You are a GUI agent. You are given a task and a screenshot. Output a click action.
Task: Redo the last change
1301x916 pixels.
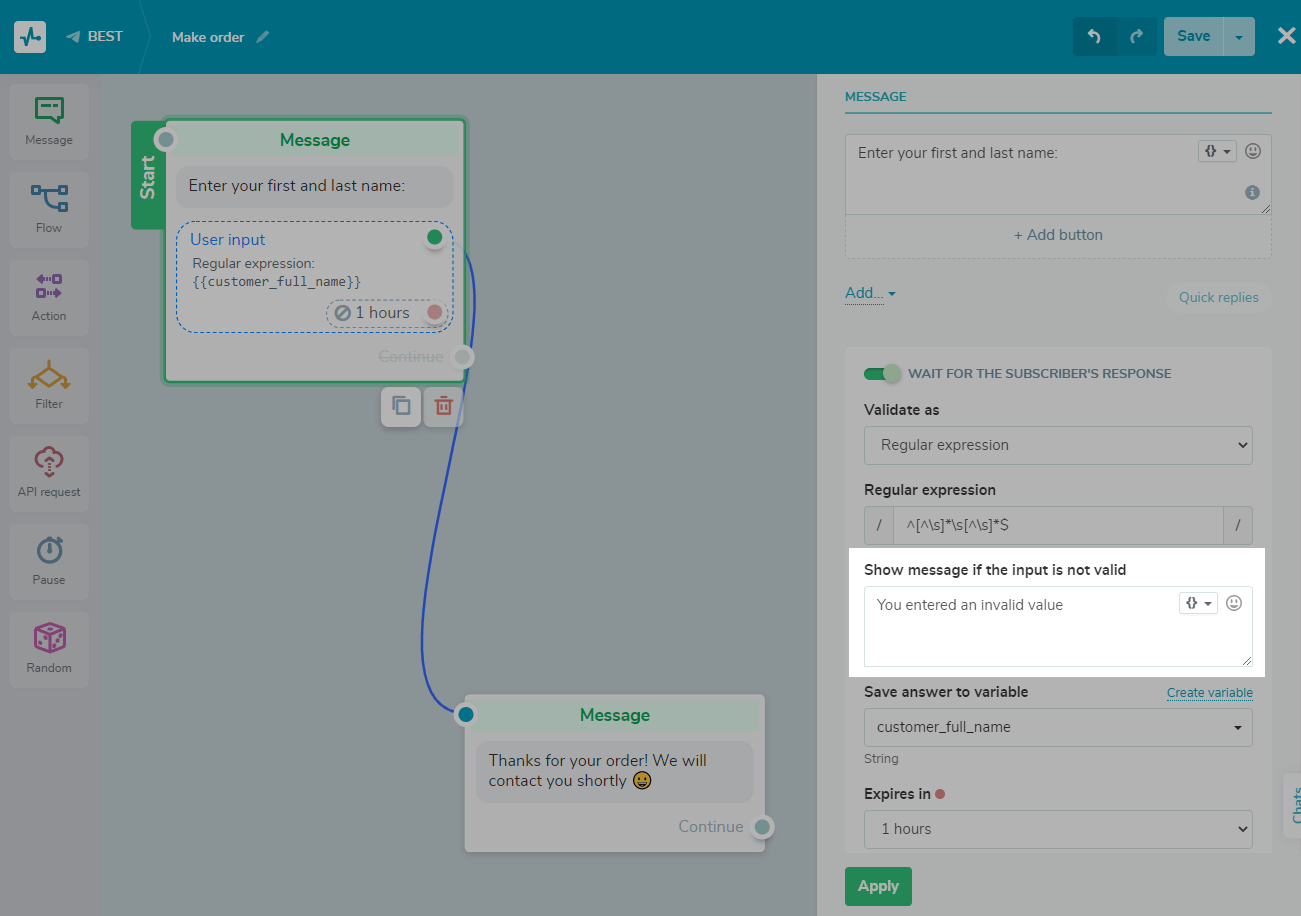click(1136, 36)
